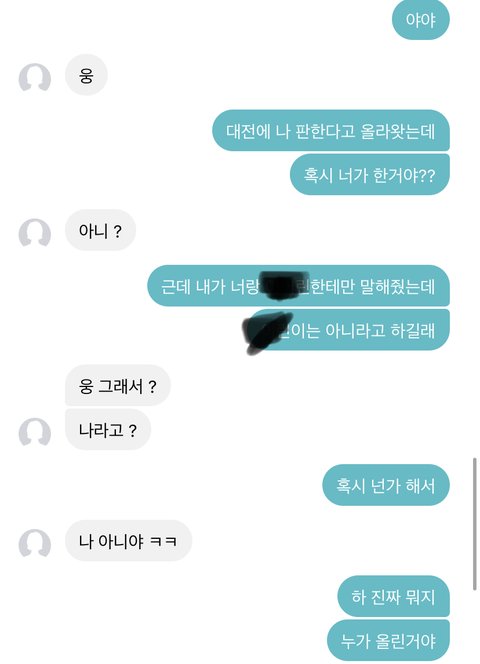Select the '대전에 나 판한다고 올라왔는데' bubble
480x664 pixels.
(331, 130)
